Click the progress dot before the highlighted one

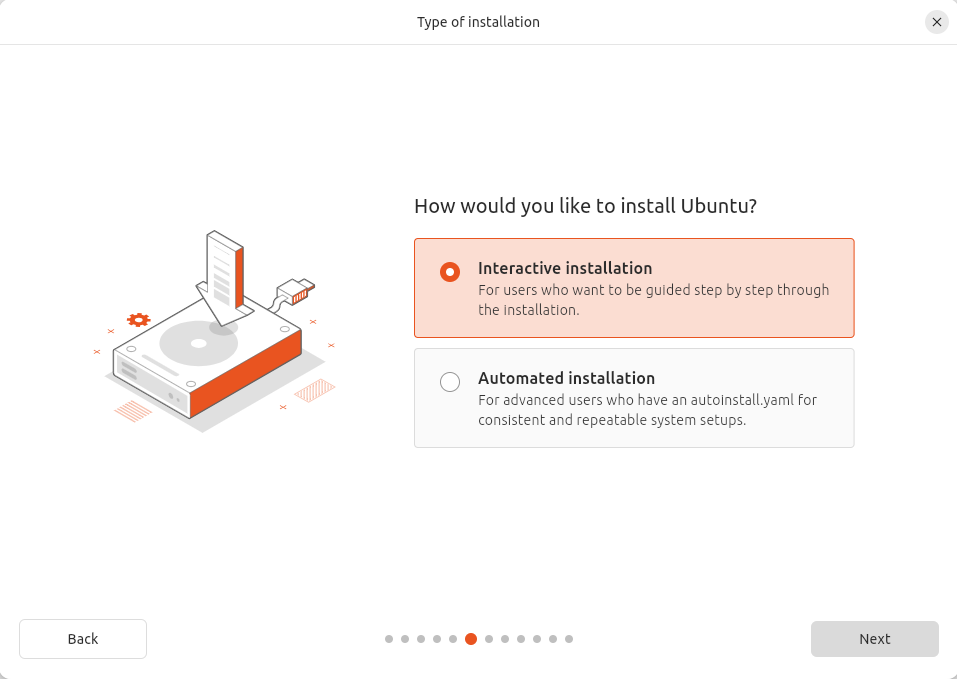[454, 638]
